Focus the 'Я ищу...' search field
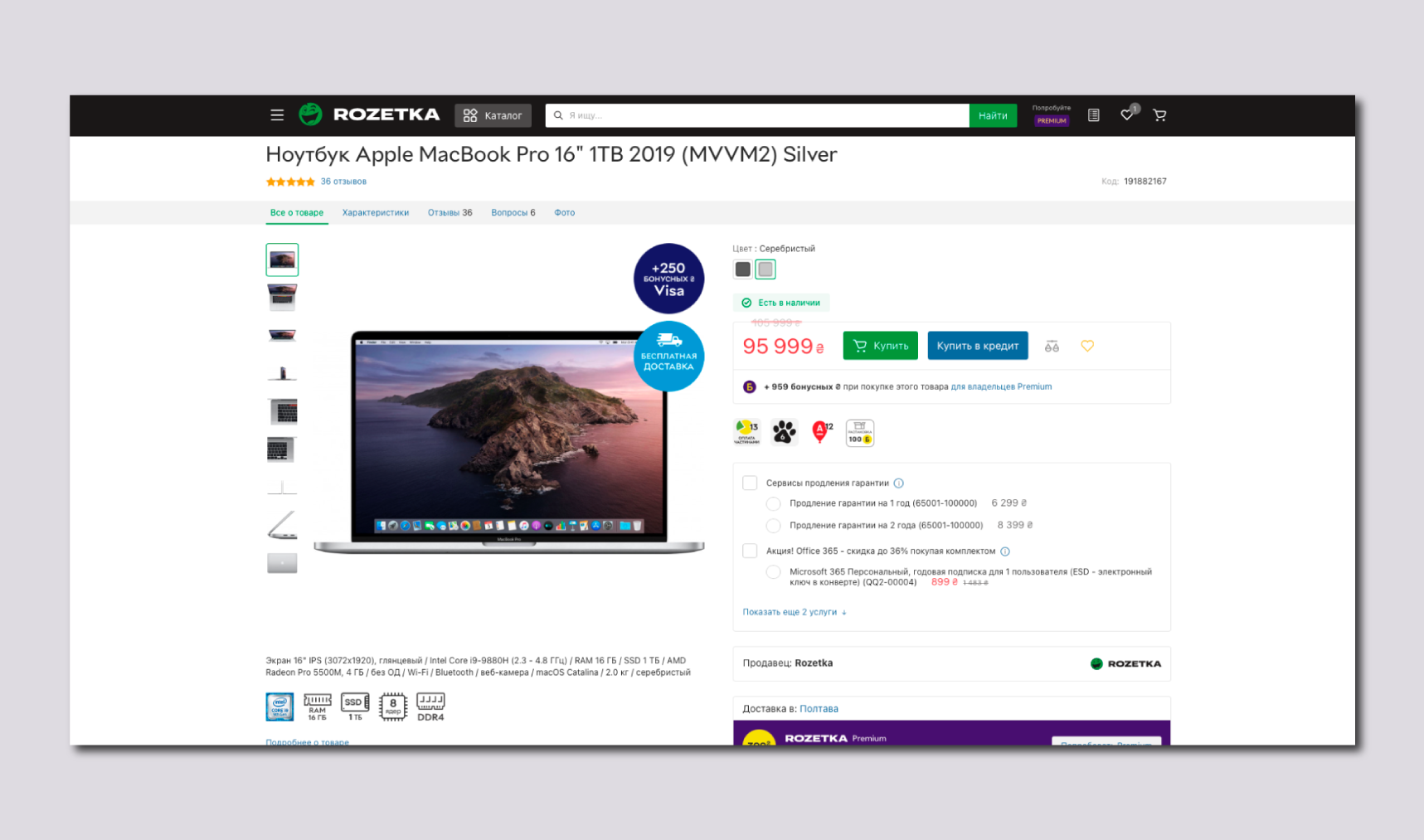 point(757,115)
